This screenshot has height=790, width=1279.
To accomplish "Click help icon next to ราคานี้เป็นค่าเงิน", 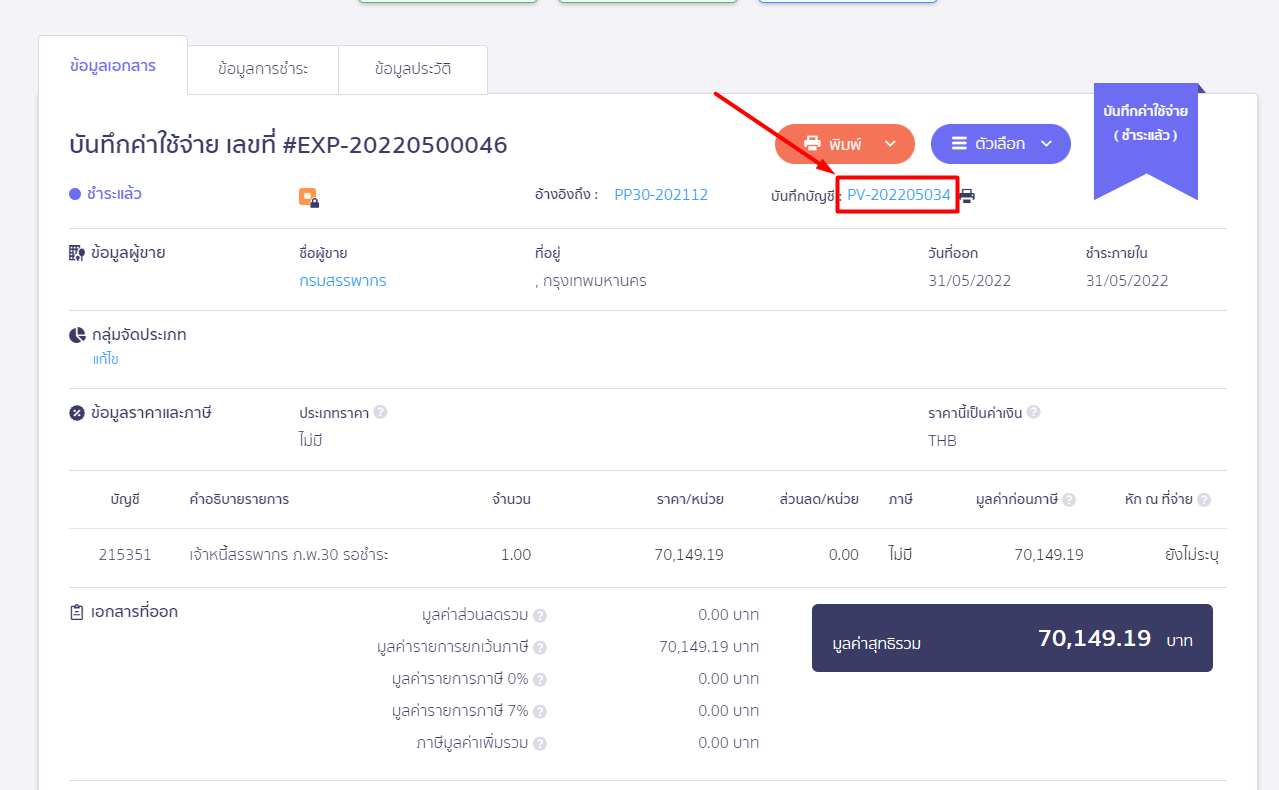I will (x=1033, y=412).
